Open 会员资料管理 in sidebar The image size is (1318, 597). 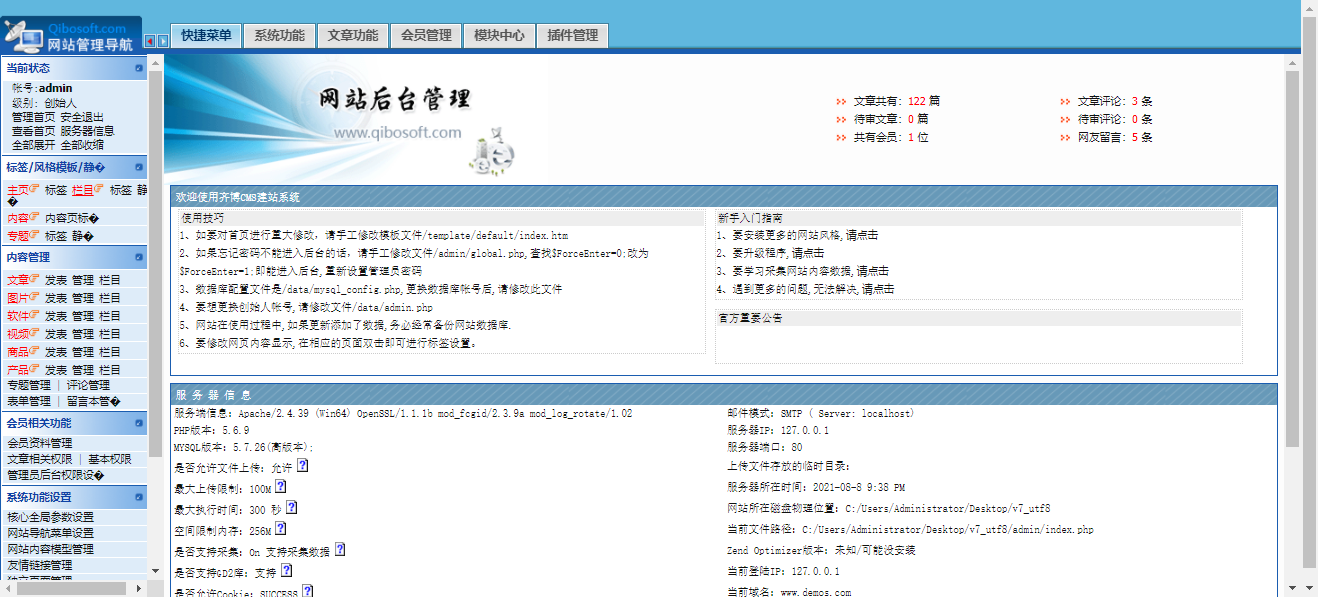pos(39,443)
